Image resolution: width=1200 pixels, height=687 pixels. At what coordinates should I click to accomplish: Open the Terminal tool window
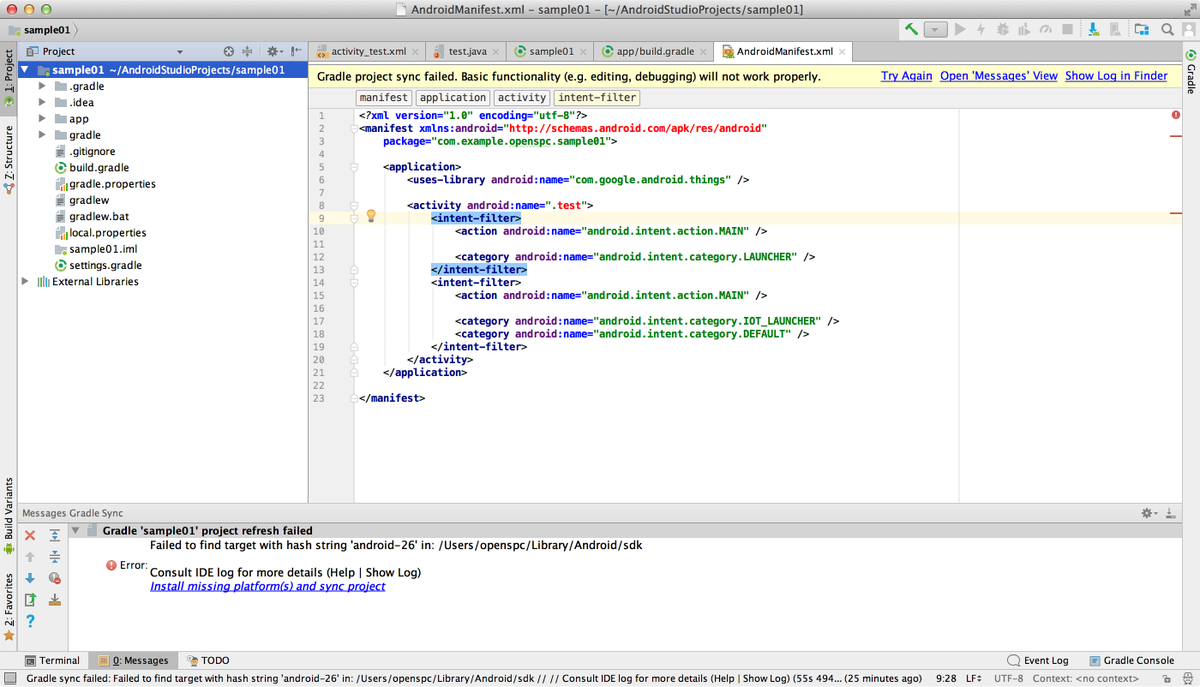pyautogui.click(x=52, y=660)
